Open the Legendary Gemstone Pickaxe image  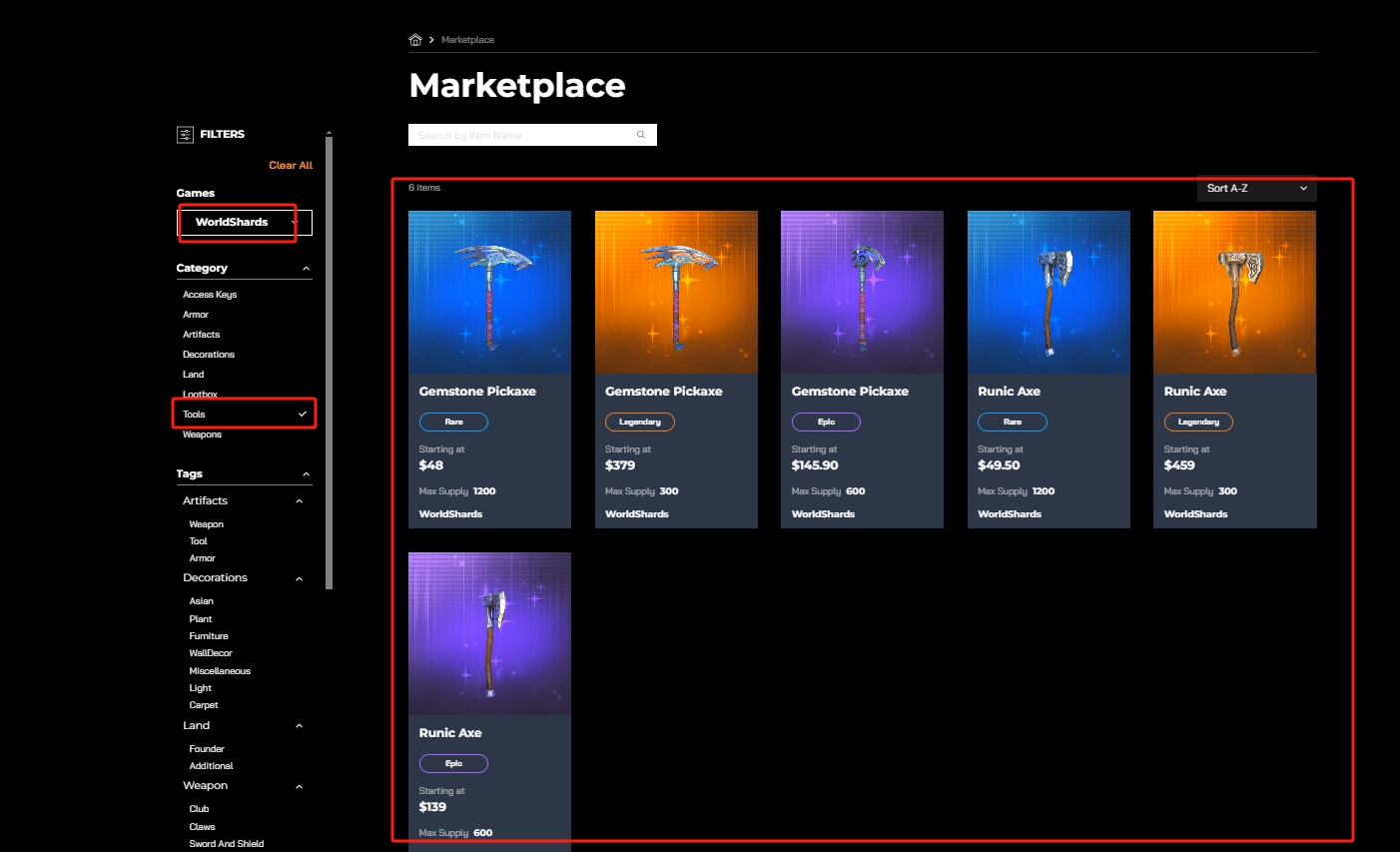click(x=676, y=292)
